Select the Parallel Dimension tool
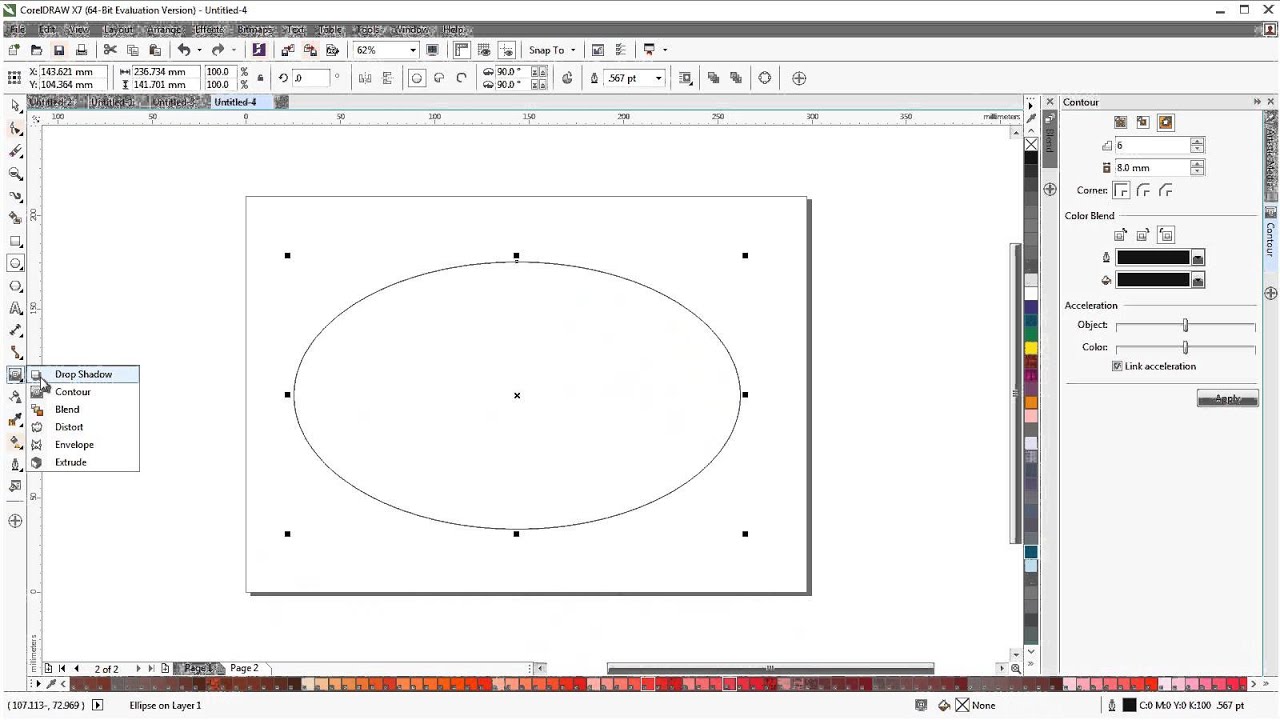 click(15, 330)
